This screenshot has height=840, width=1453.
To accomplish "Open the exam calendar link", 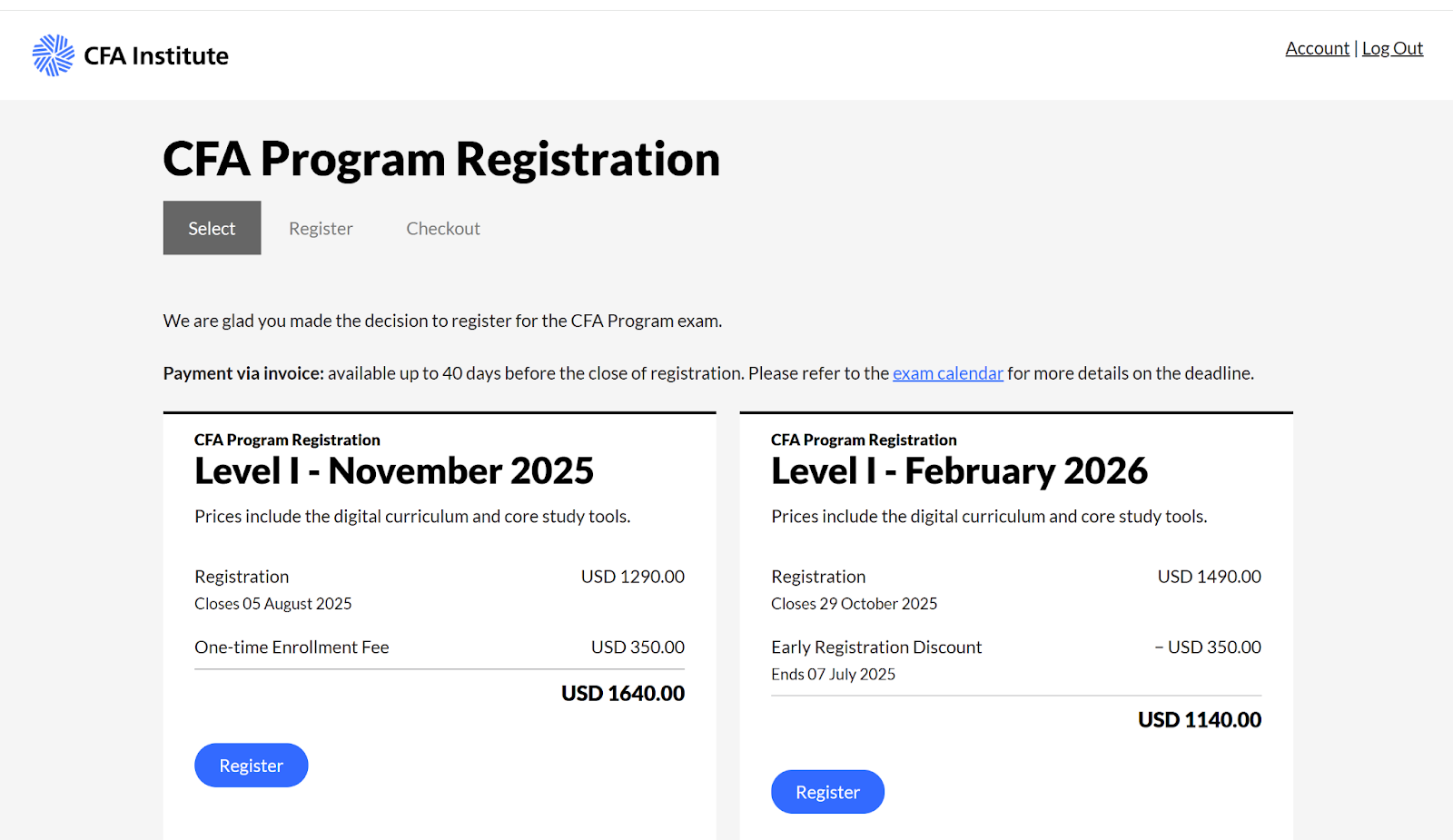I will tap(947, 373).
